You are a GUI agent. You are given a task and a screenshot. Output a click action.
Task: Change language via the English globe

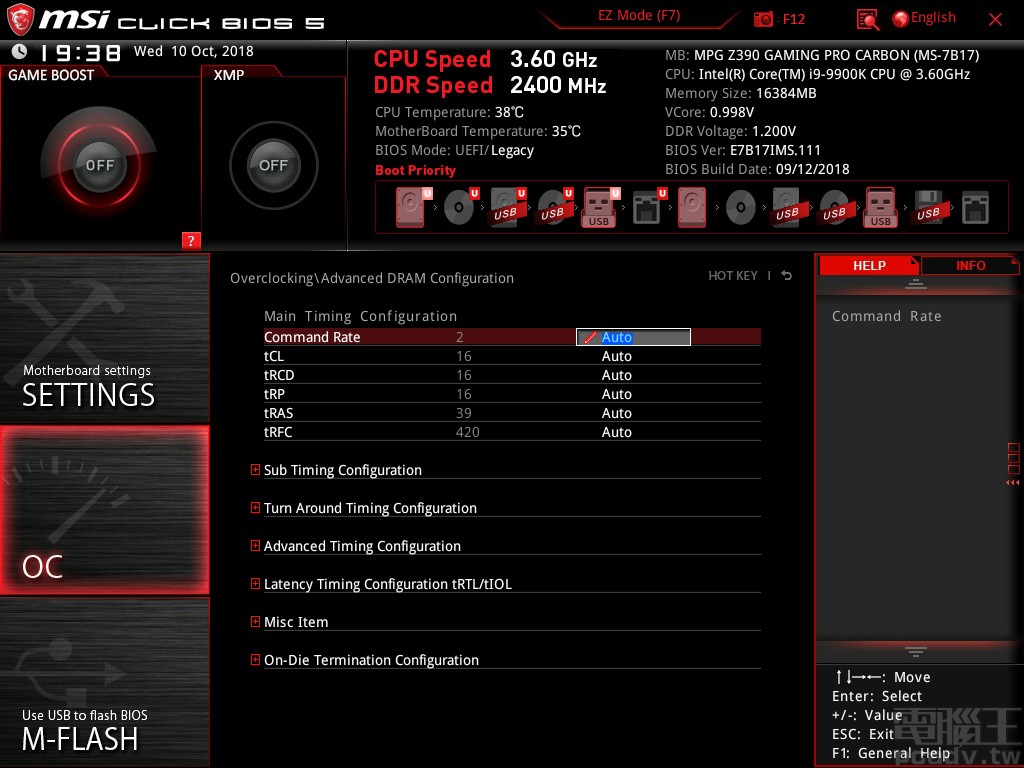924,18
